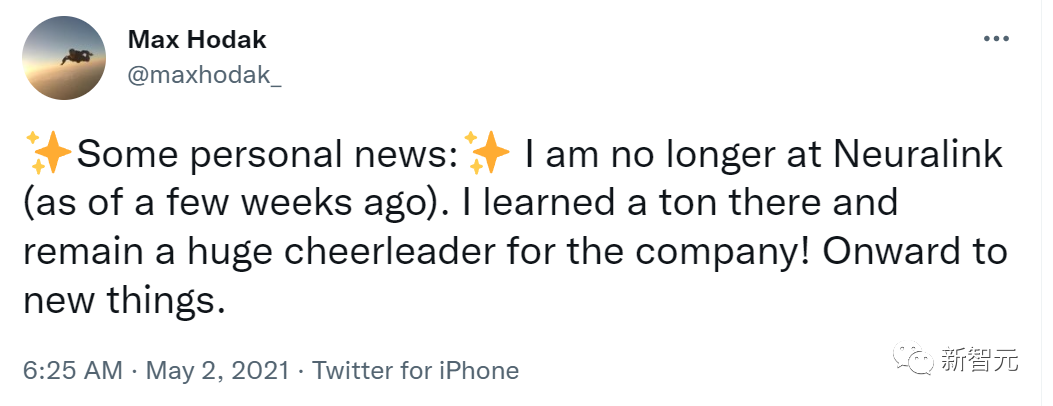The image size is (1053, 406).
Task: Open the 'Twitter for iPhone' source link
Action: pos(415,371)
